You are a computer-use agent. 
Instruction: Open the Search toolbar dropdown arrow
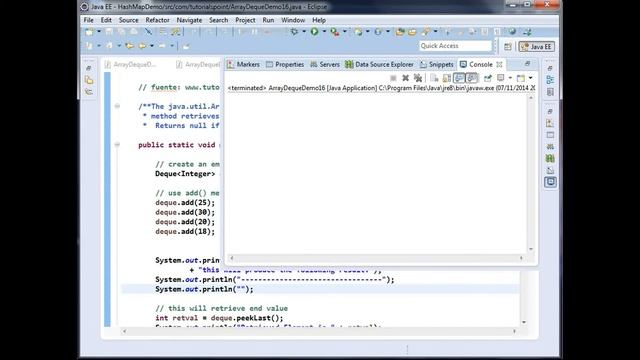click(436, 31)
